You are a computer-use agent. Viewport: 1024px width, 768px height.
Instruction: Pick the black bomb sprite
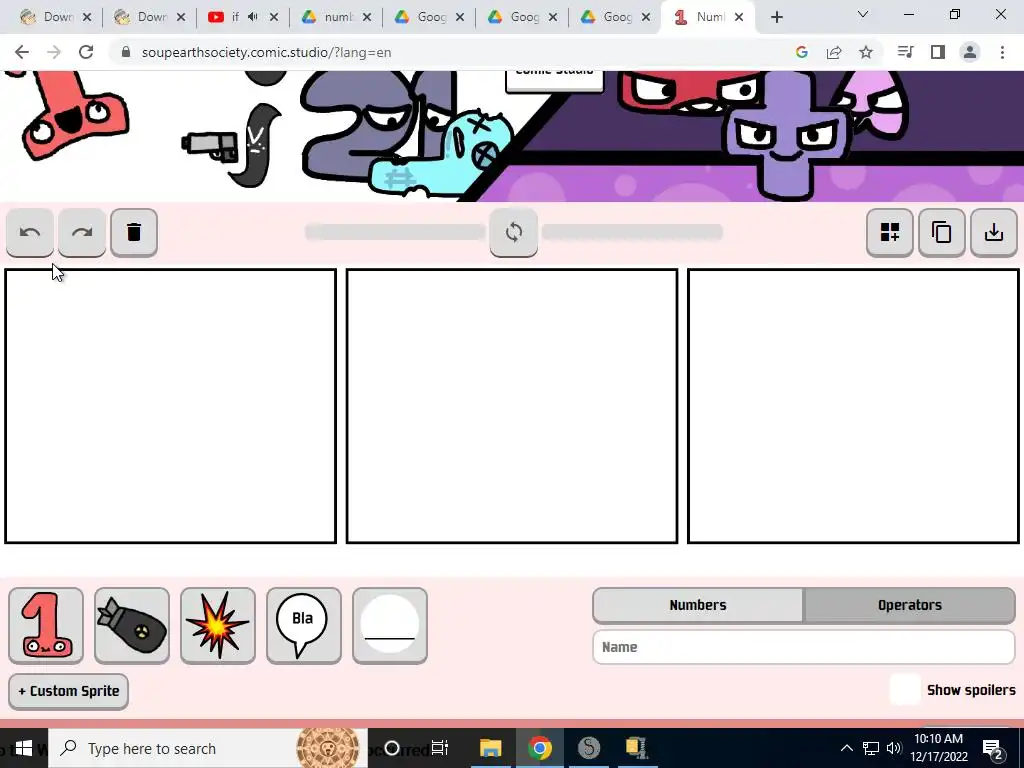click(132, 626)
